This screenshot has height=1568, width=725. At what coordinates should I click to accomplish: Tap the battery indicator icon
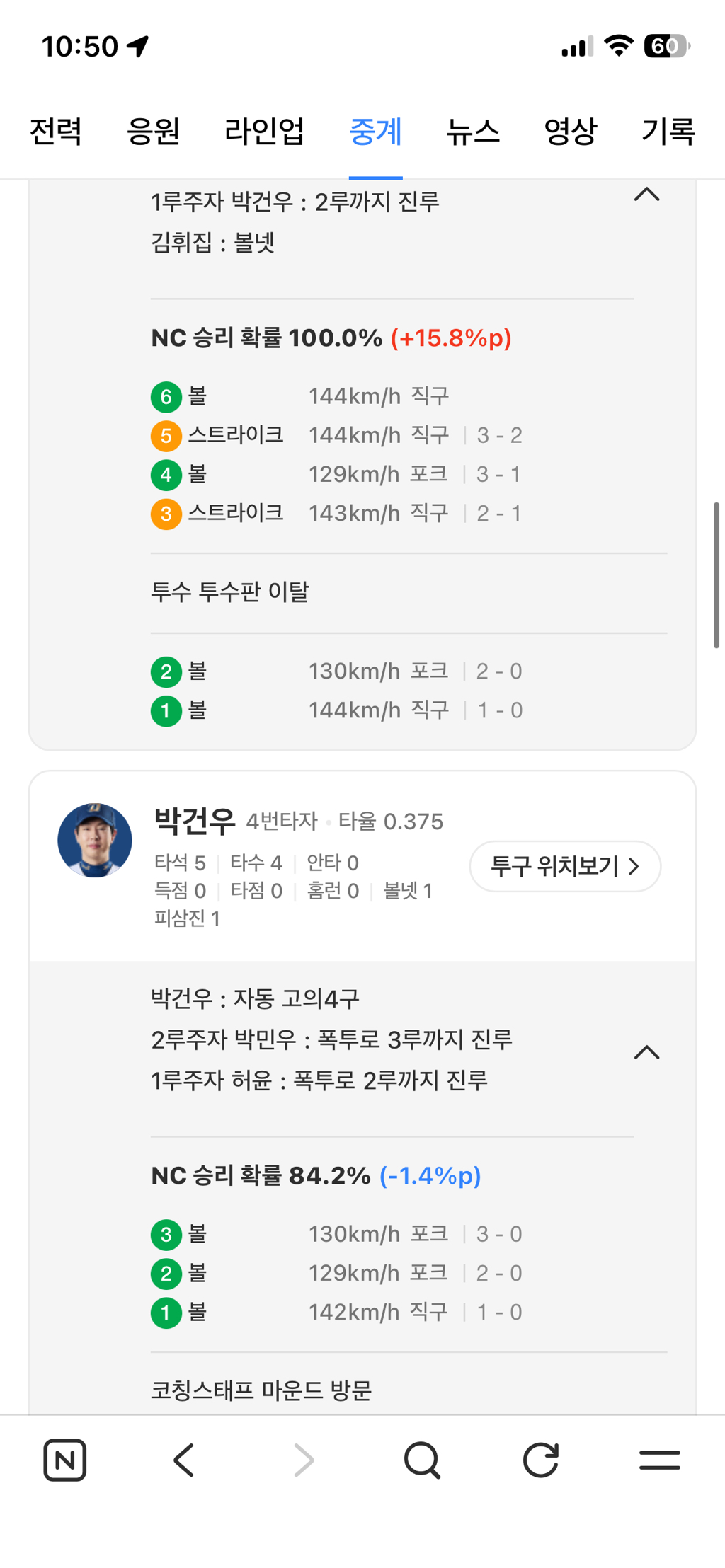pos(666,47)
